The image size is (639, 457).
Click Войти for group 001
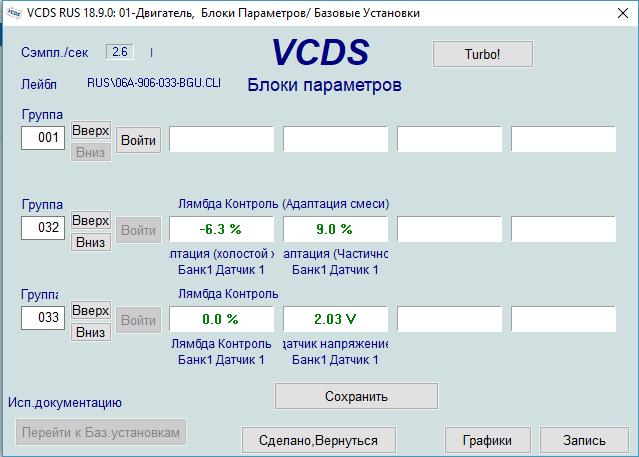point(139,140)
